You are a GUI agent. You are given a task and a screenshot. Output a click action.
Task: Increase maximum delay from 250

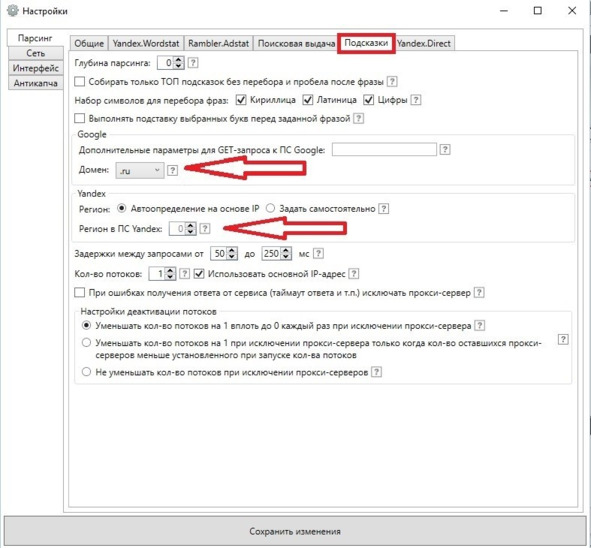click(286, 250)
